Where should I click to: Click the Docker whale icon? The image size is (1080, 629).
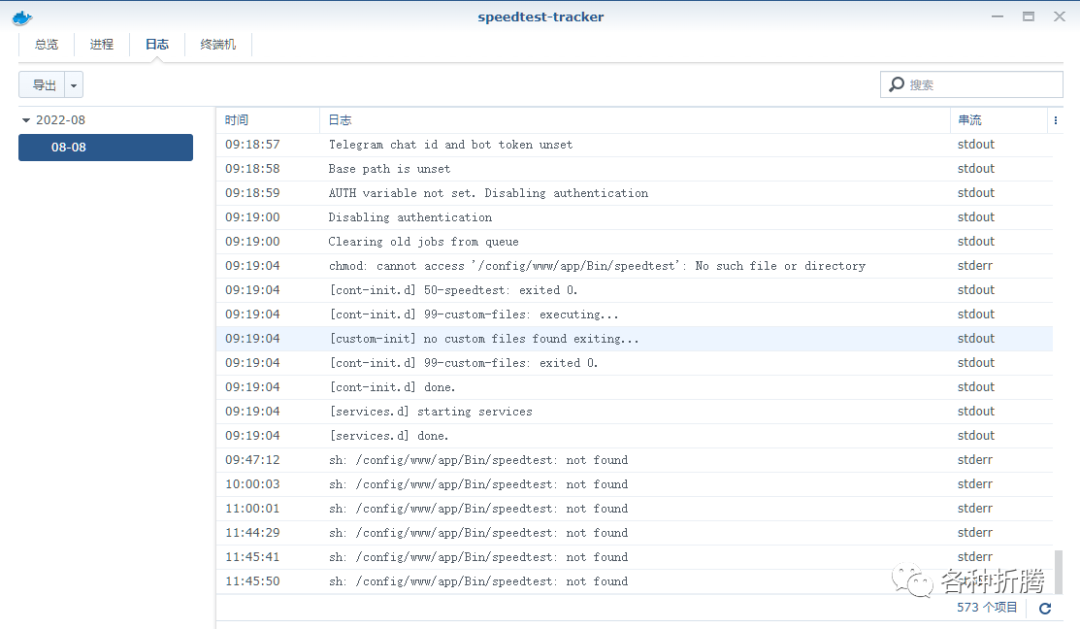coord(22,17)
